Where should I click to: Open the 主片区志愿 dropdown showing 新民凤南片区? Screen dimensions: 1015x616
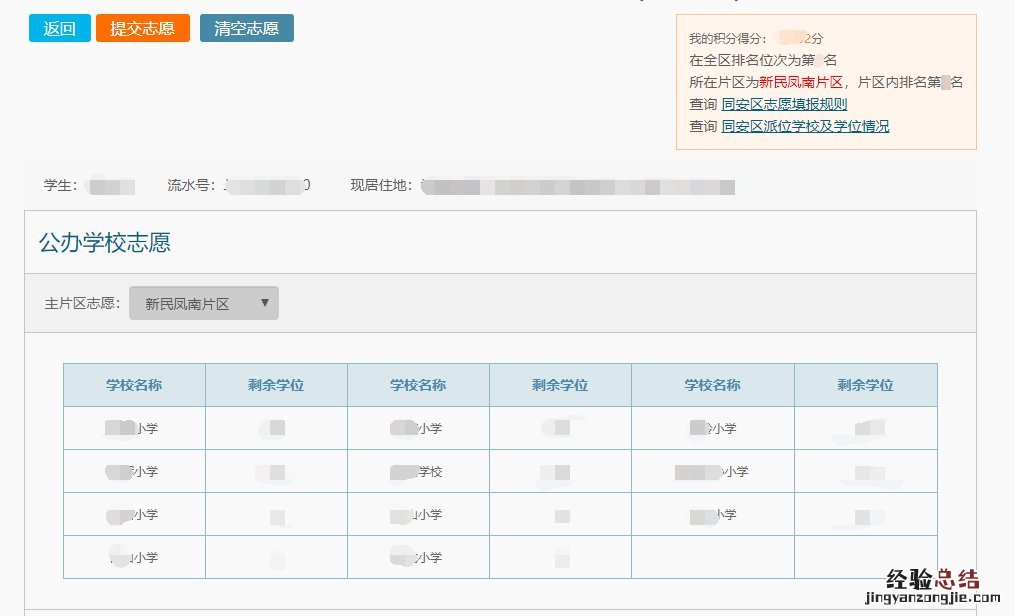203,304
